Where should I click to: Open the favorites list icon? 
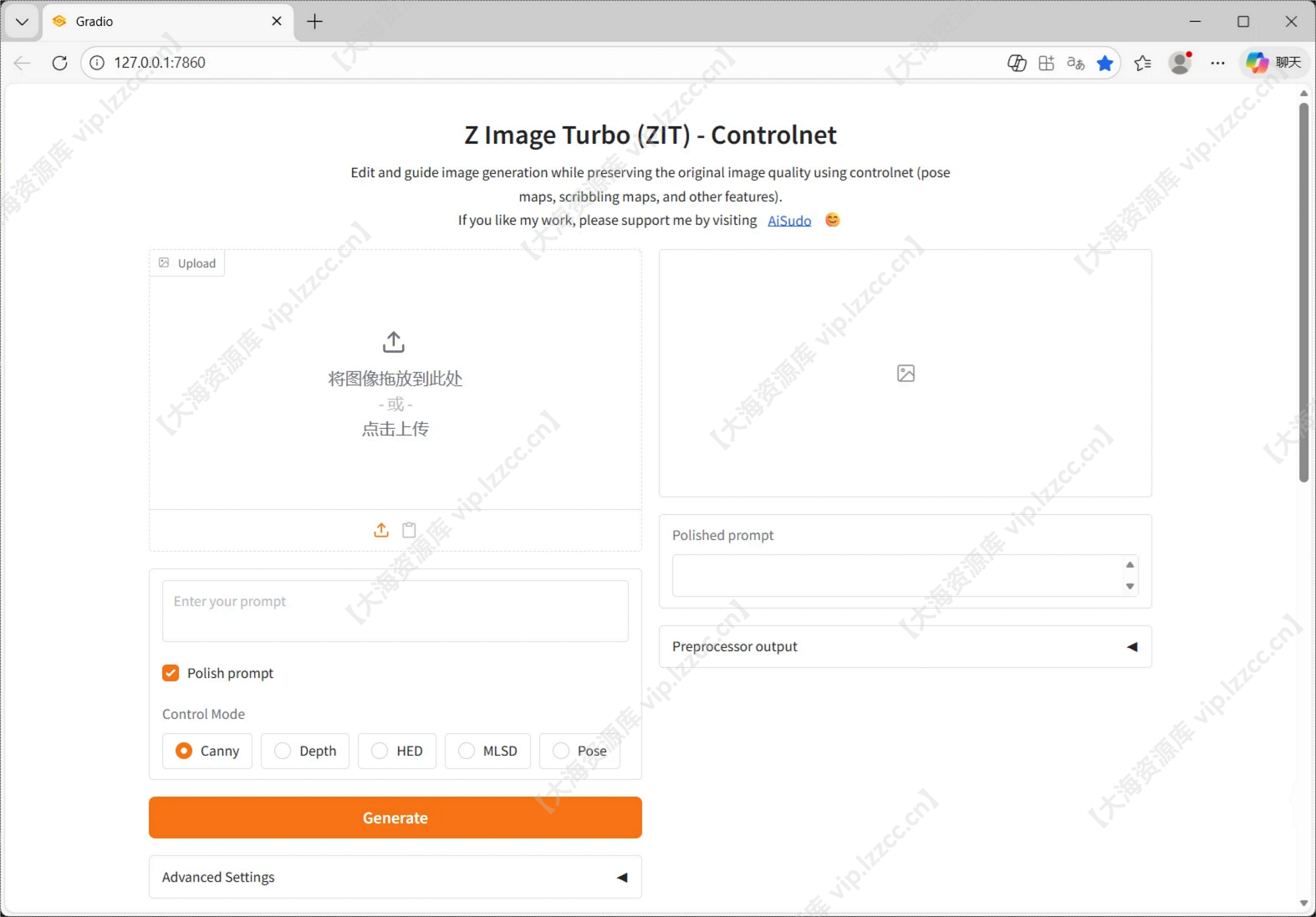tap(1143, 63)
